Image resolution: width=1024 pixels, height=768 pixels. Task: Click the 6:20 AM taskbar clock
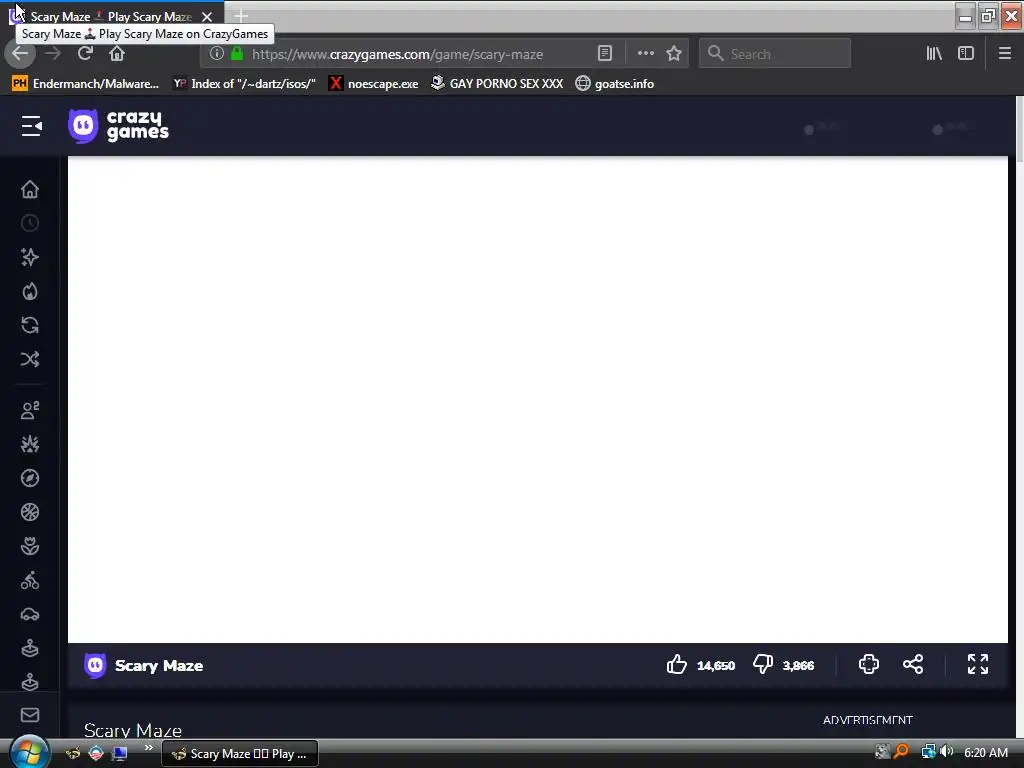pyautogui.click(x=986, y=752)
